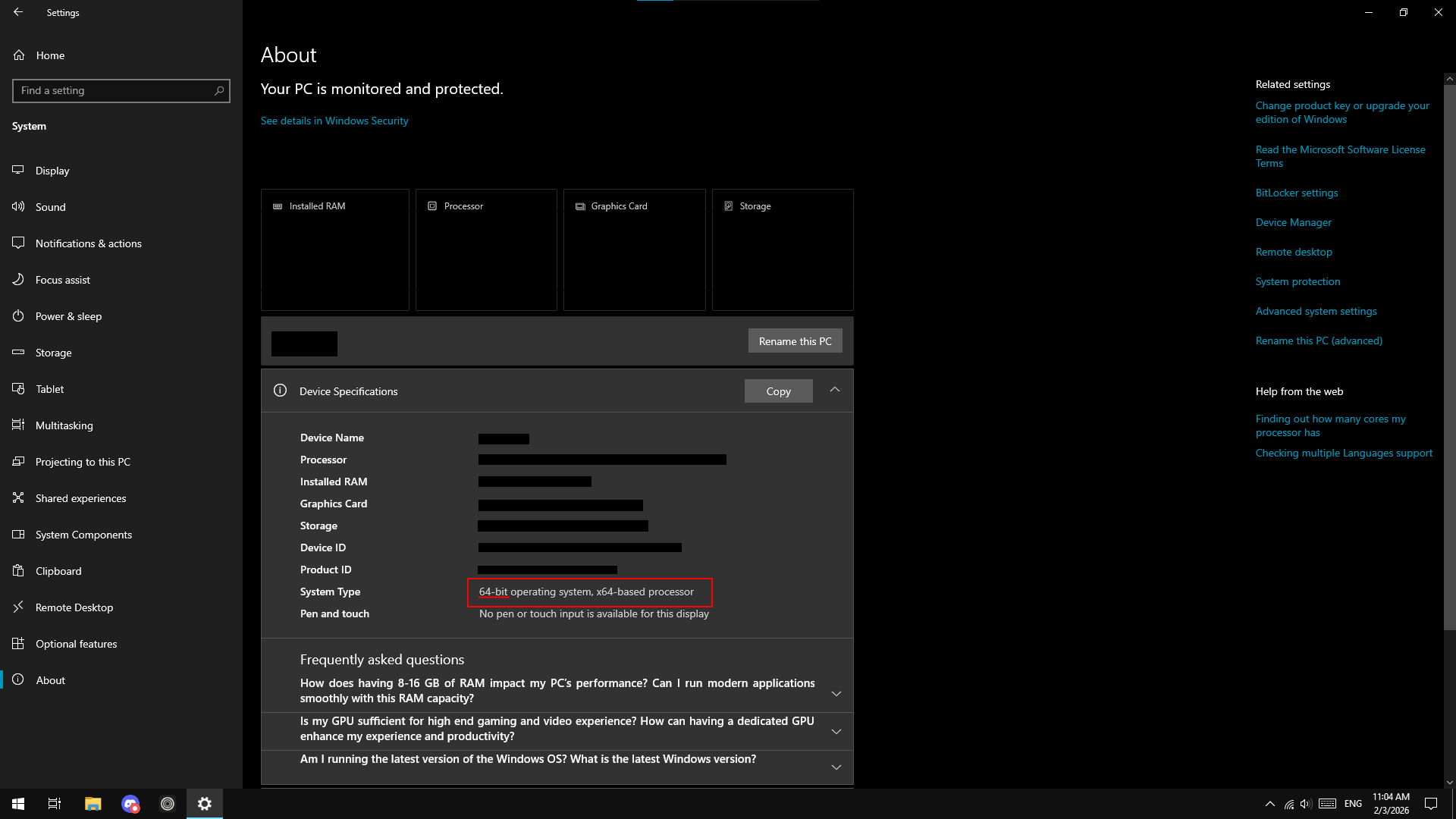
Task: Open the Multitasking settings page
Action: [64, 425]
